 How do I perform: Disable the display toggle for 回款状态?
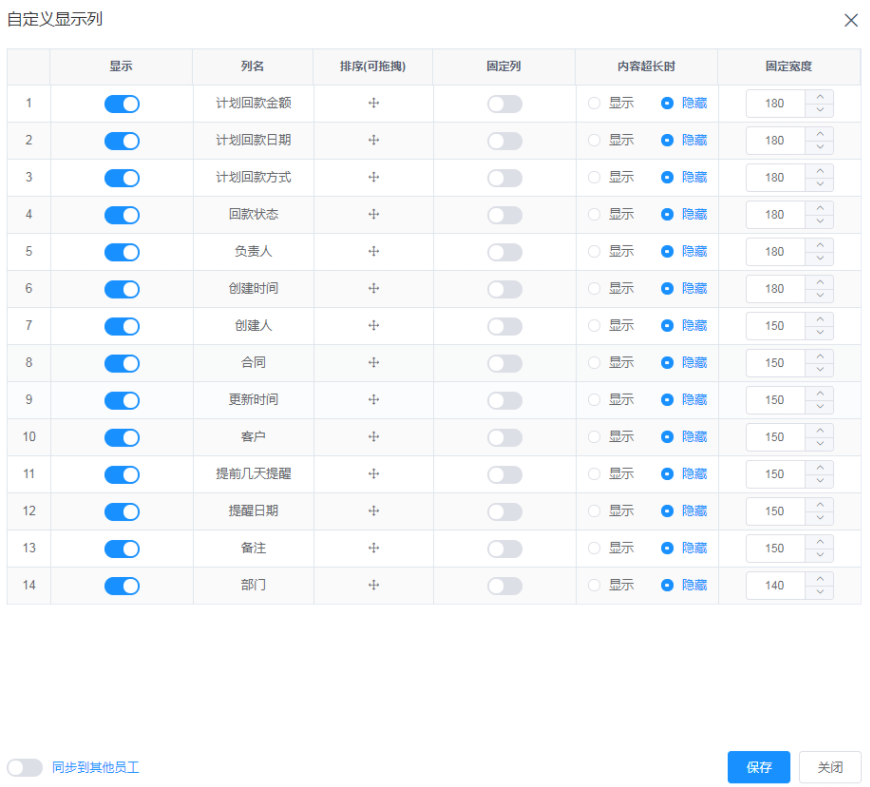pos(121,214)
